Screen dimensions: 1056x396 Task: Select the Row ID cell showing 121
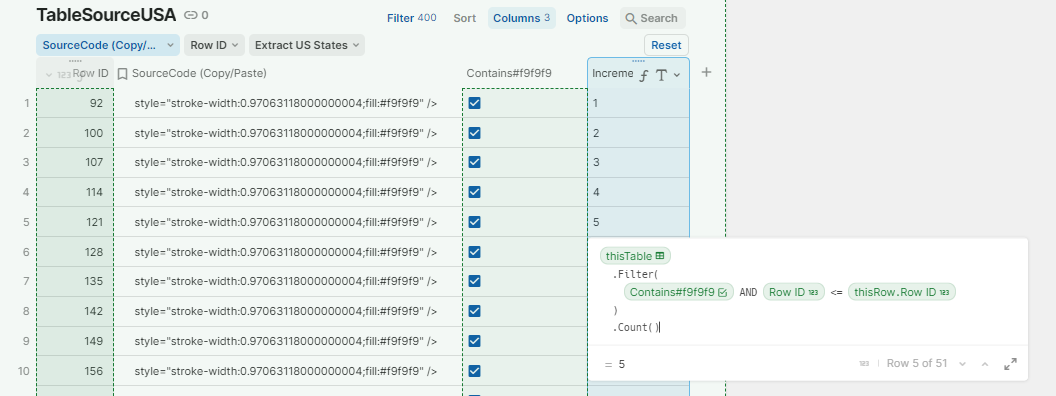(75, 222)
